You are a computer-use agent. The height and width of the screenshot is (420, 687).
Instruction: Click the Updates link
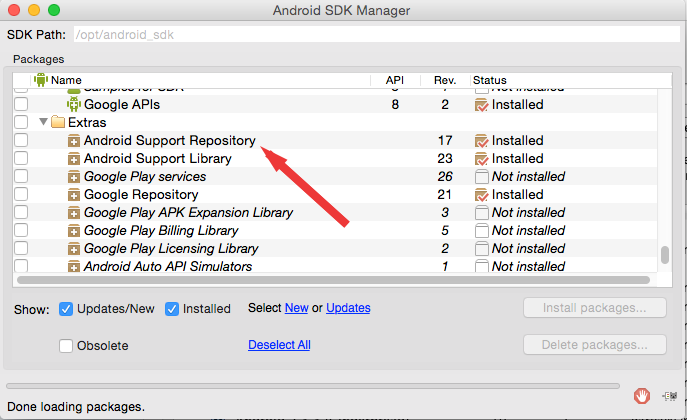click(x=348, y=308)
